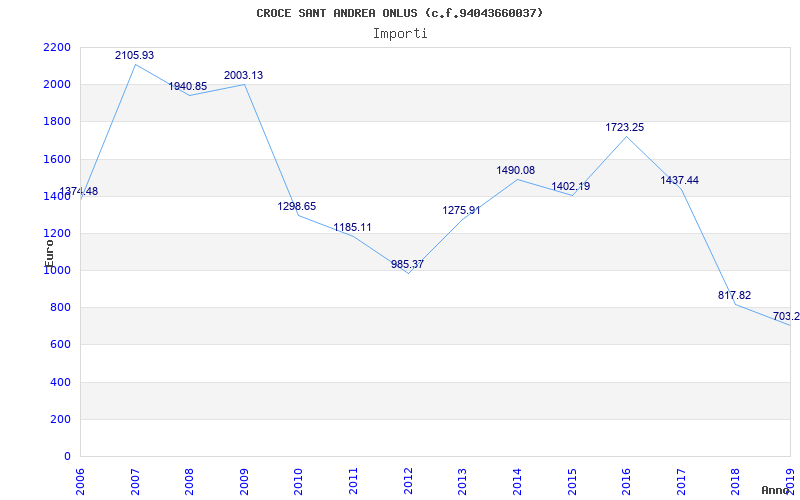Click the Euro y-axis title
Screen dimensions: 800x500
tap(49, 252)
